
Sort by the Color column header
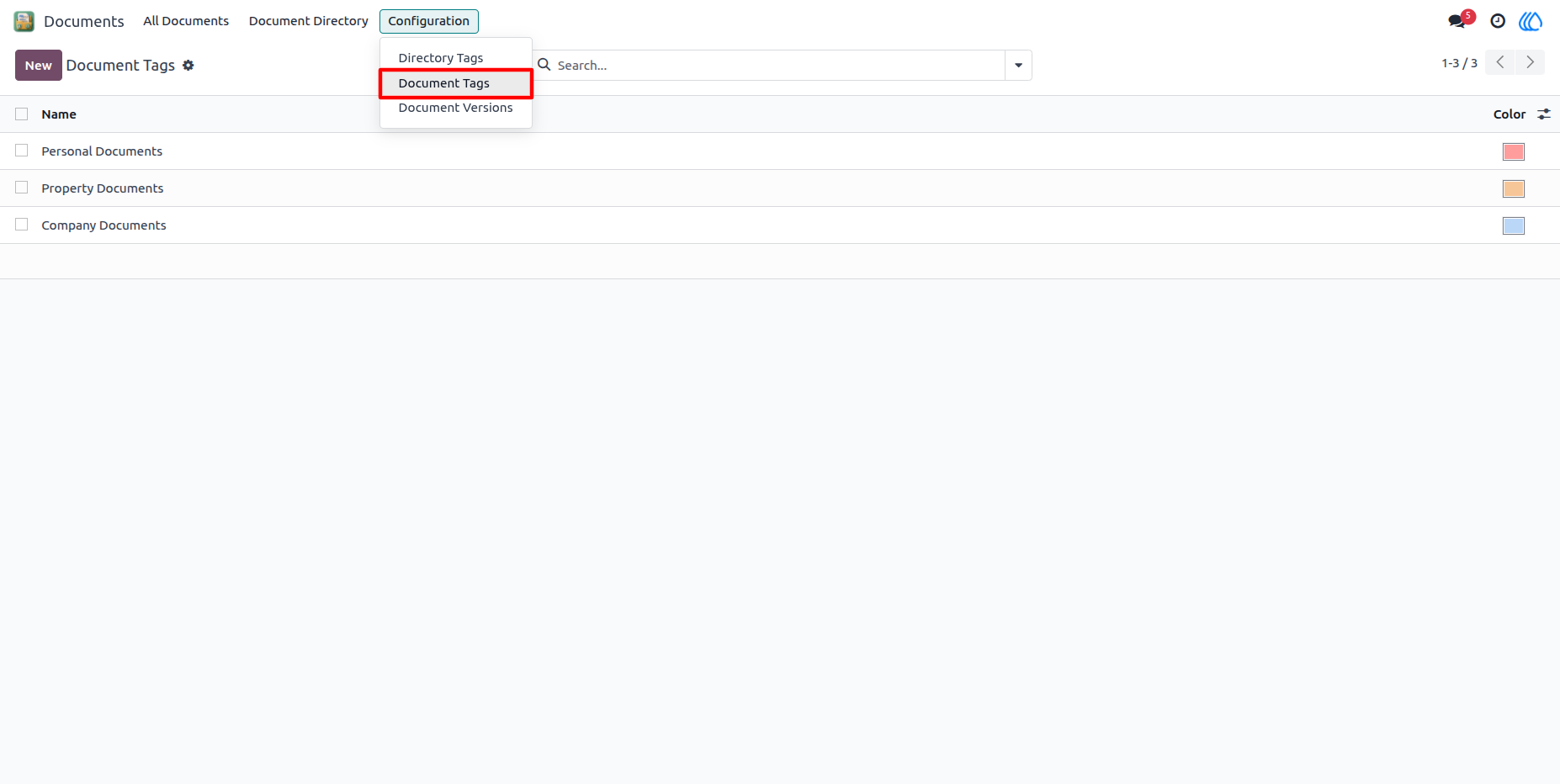point(1510,114)
